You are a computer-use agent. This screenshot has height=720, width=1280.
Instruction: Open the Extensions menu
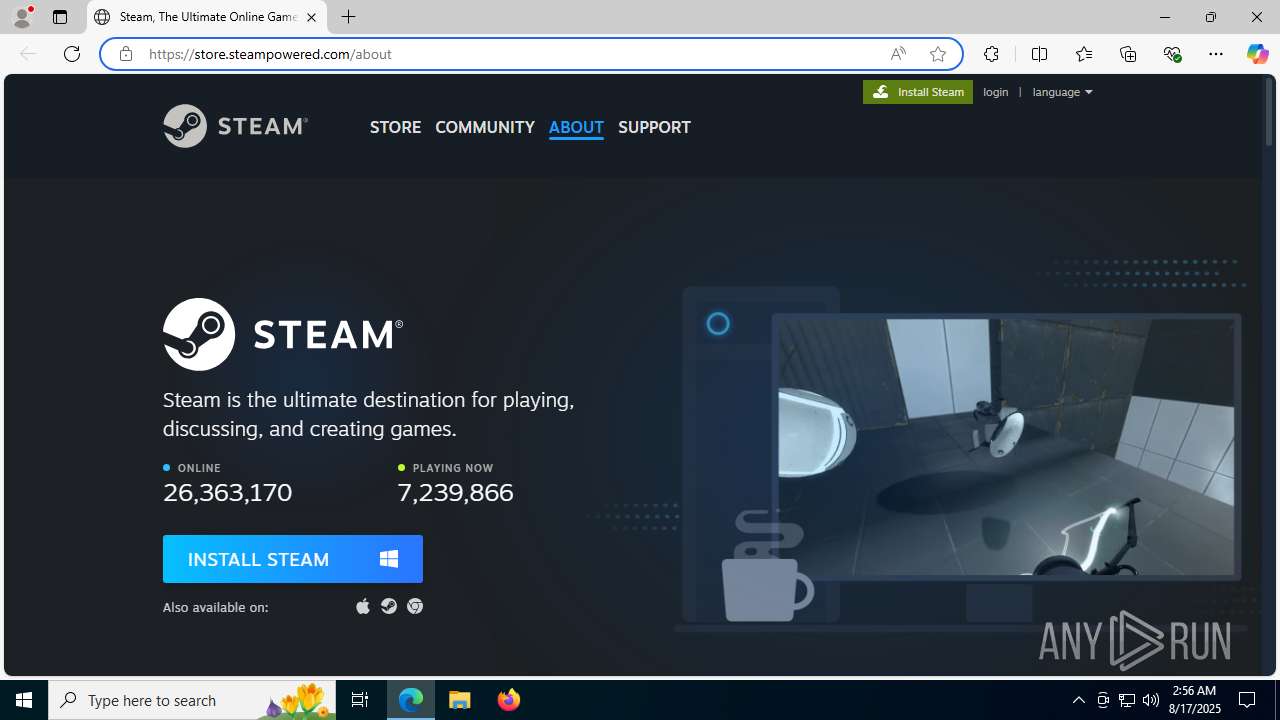click(991, 54)
